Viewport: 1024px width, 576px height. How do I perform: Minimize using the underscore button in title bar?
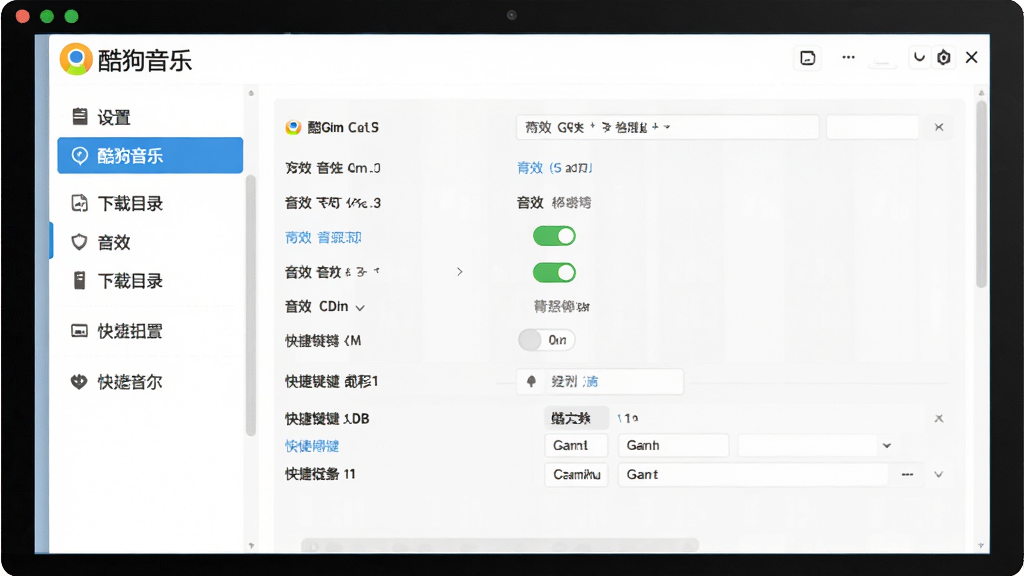point(882,62)
